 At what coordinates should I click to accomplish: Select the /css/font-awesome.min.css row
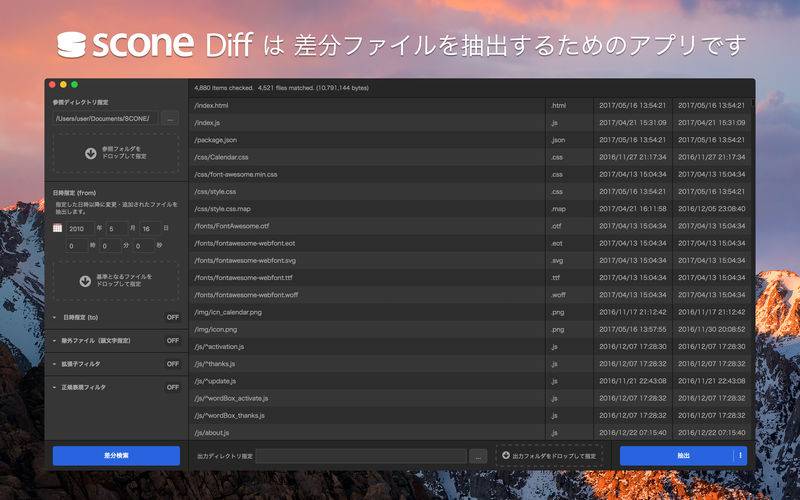[471, 174]
